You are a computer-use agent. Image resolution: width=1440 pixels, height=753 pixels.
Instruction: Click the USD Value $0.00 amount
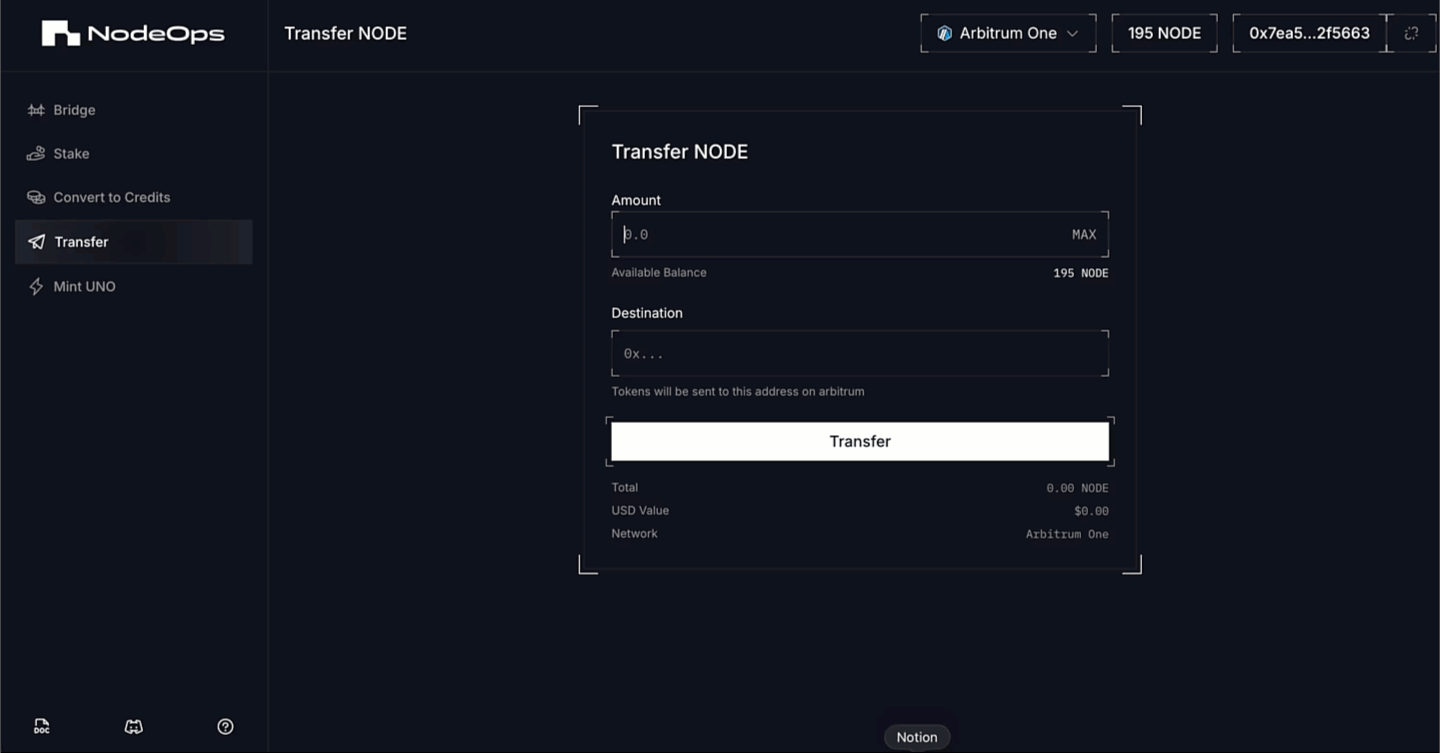(1091, 511)
